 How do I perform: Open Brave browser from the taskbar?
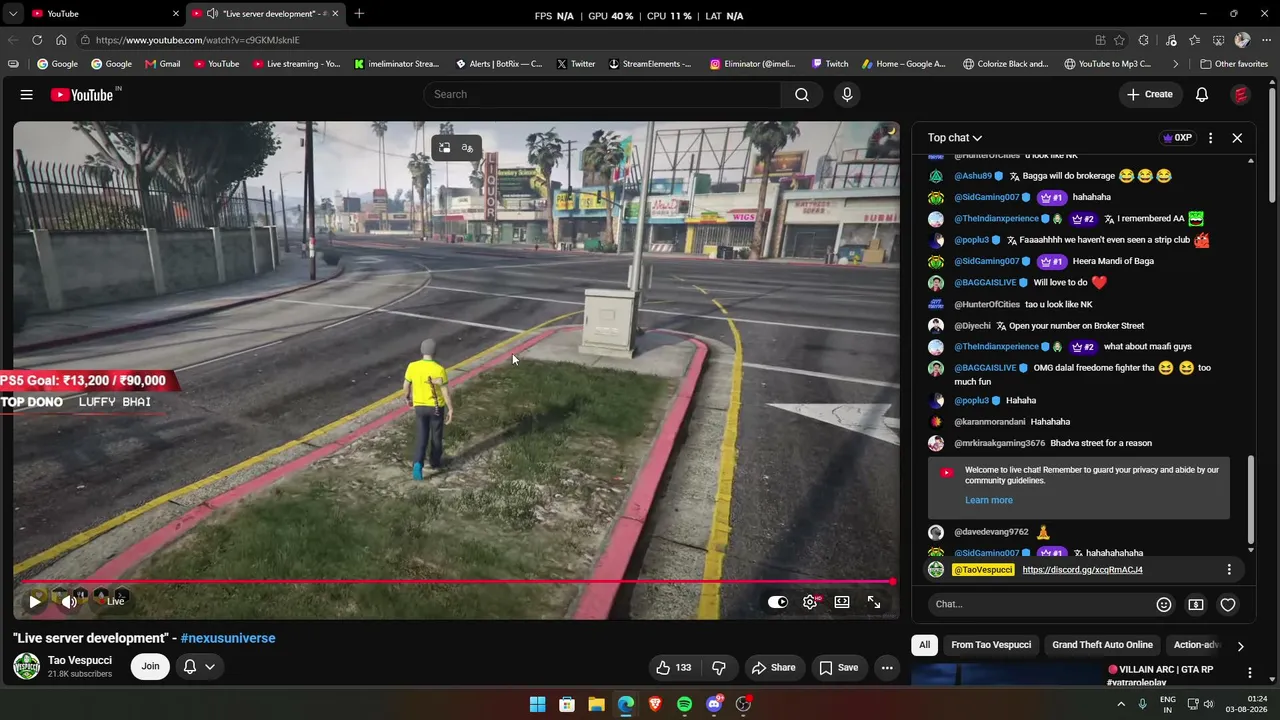655,704
